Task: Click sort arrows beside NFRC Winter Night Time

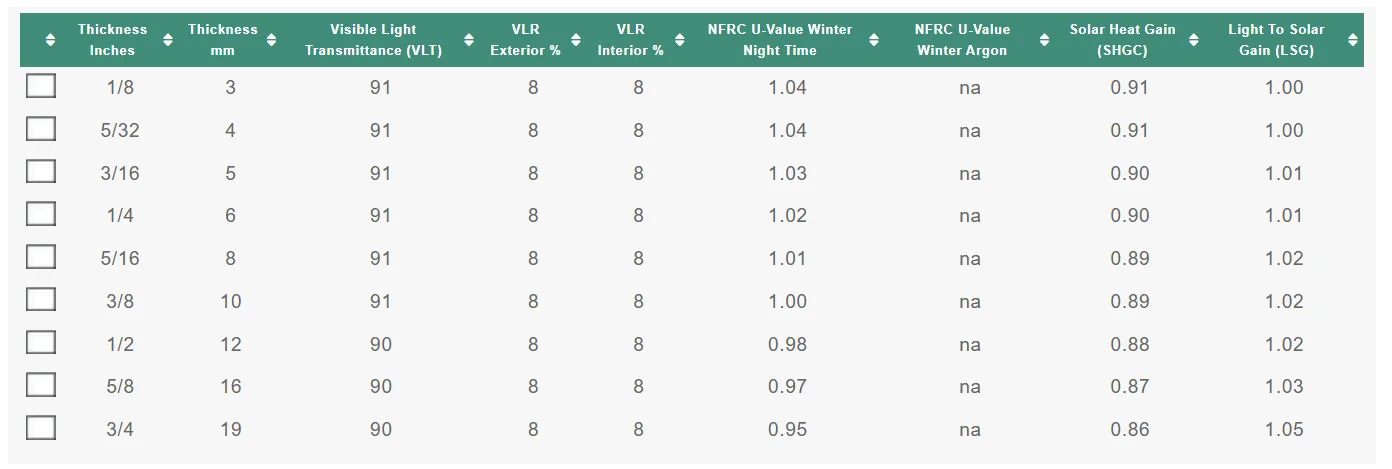Action: point(874,40)
